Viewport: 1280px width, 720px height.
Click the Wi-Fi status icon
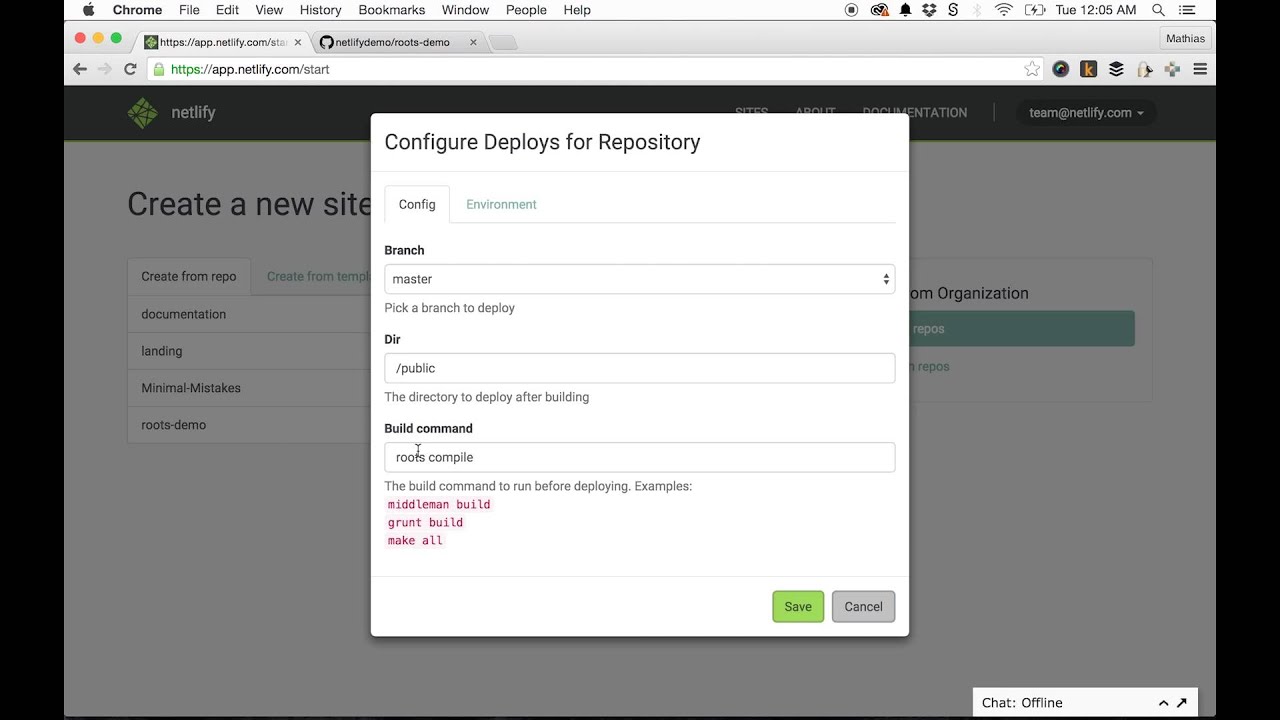pos(1004,10)
